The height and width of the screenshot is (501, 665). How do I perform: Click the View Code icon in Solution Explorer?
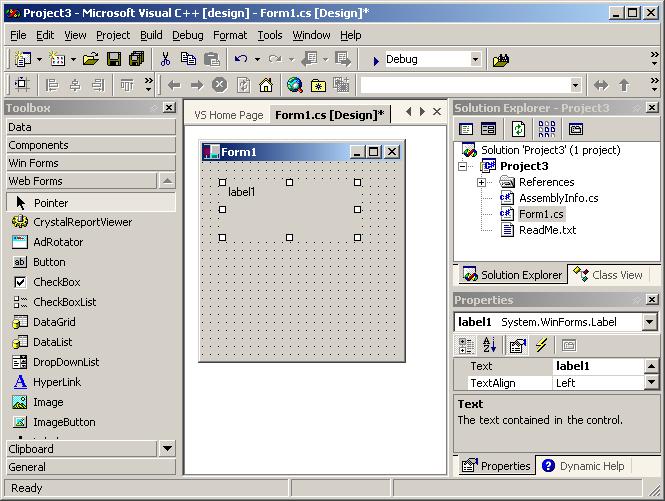[466, 129]
